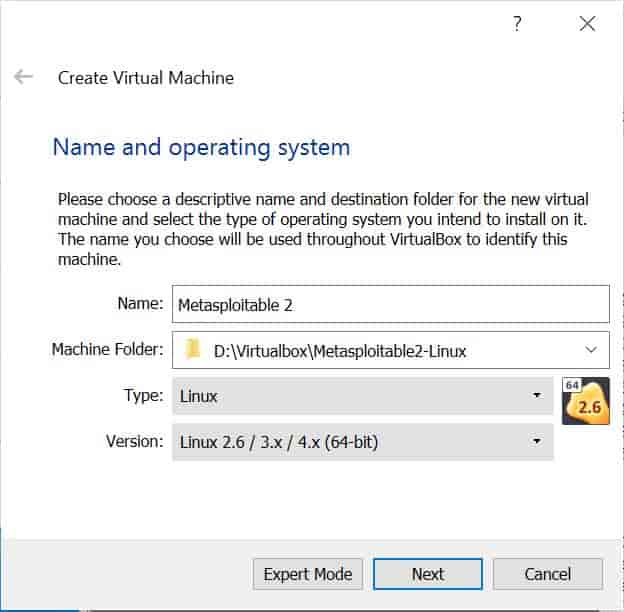Cancel virtual machine creation
Image resolution: width=624 pixels, height=612 pixels.
click(x=548, y=574)
